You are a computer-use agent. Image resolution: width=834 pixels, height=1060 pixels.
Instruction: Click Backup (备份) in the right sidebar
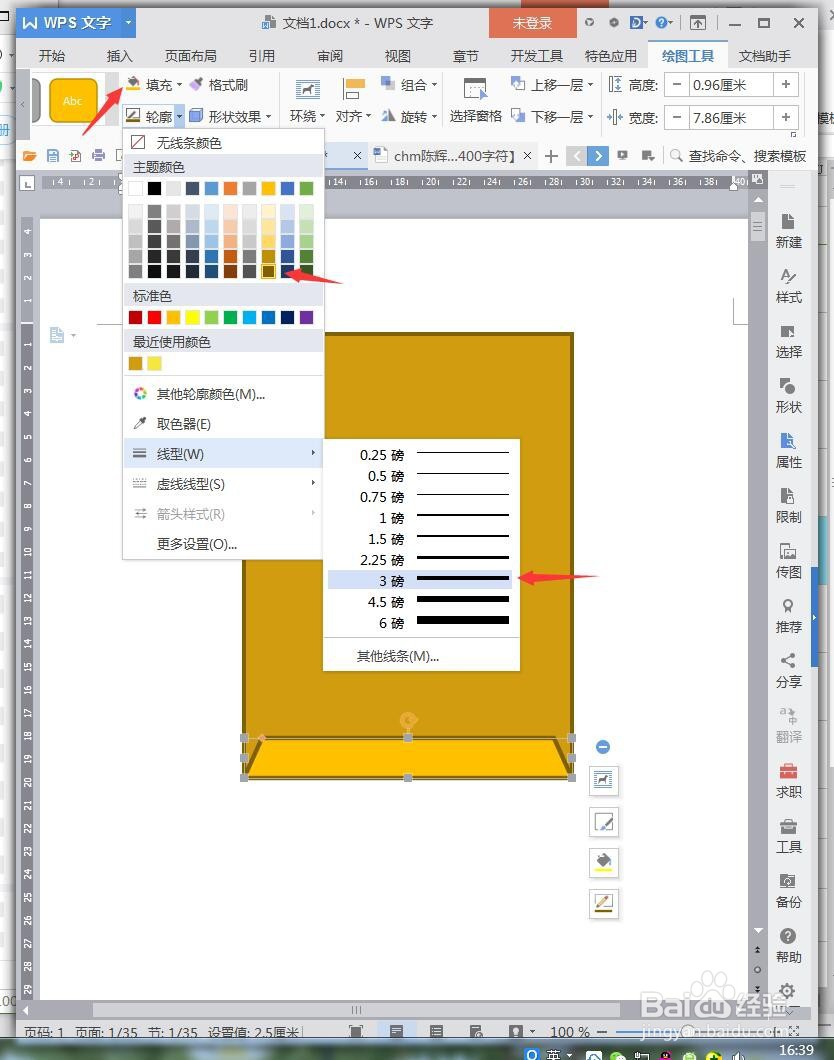point(788,891)
